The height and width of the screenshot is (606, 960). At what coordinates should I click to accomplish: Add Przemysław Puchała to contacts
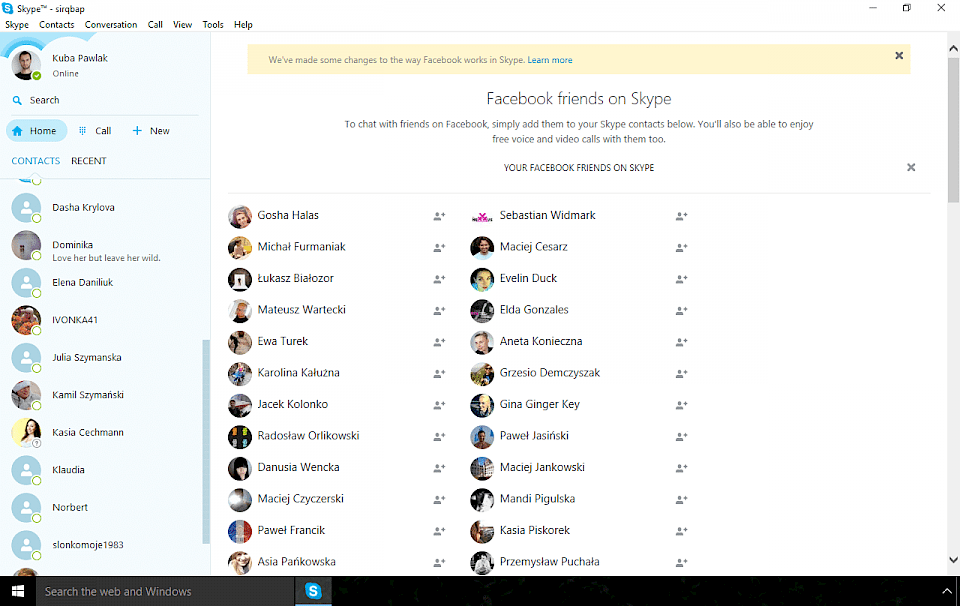coord(681,563)
